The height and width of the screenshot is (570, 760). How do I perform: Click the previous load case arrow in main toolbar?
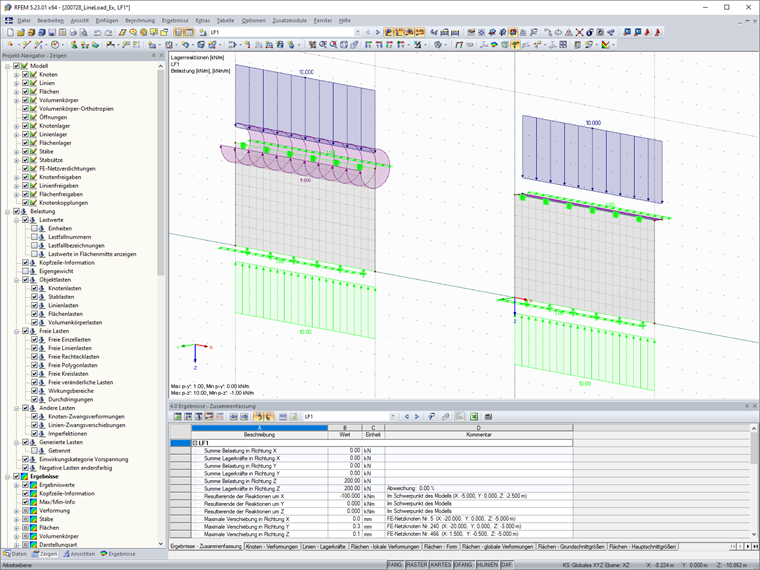368,32
